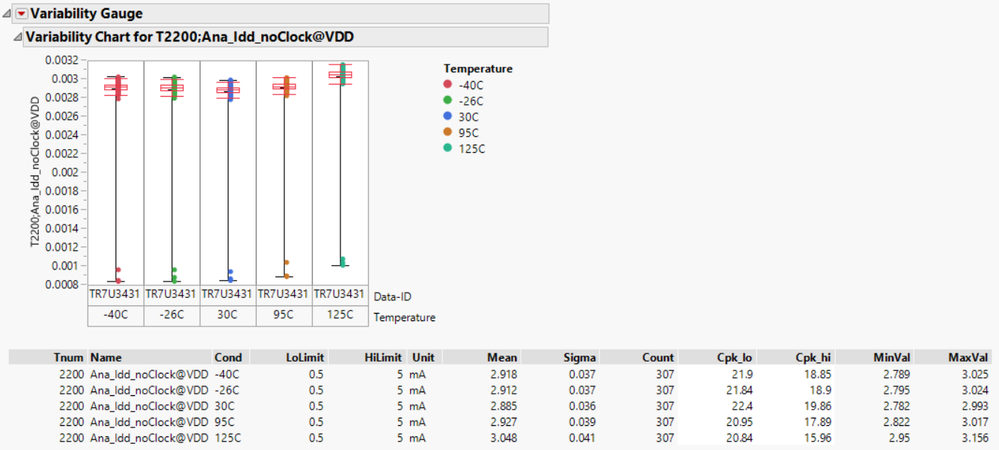This screenshot has width=999, height=450.
Task: Click the Tnum column header
Action: click(69, 358)
